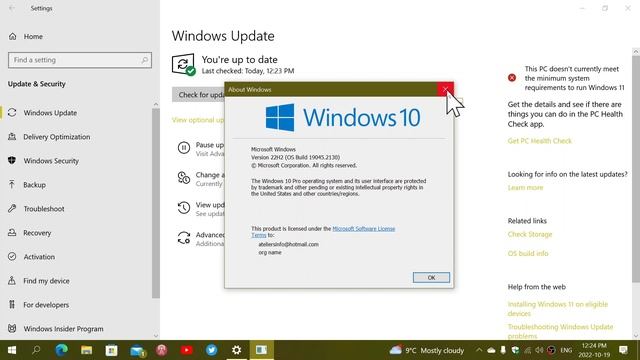Click the Advanced options icon

(184, 238)
